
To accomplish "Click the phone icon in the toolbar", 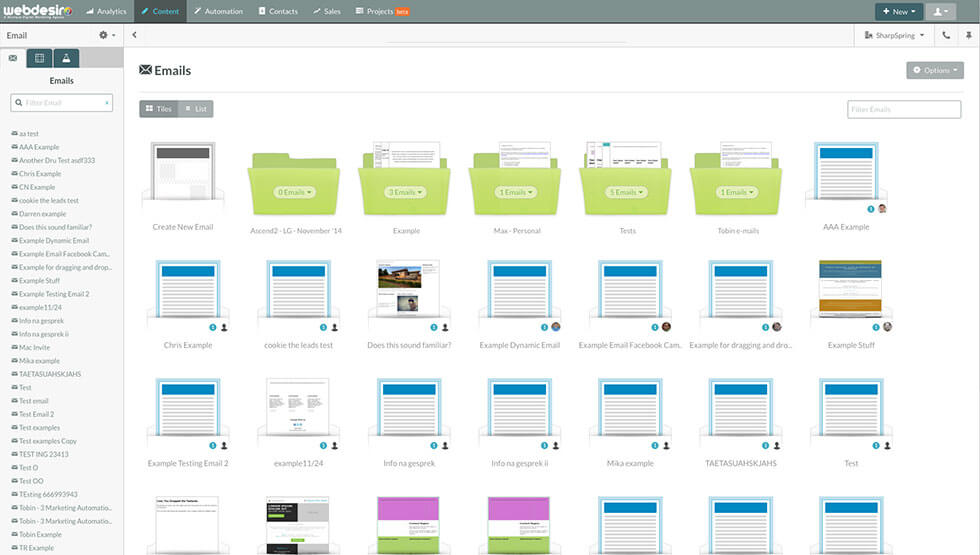I will pyautogui.click(x=946, y=35).
